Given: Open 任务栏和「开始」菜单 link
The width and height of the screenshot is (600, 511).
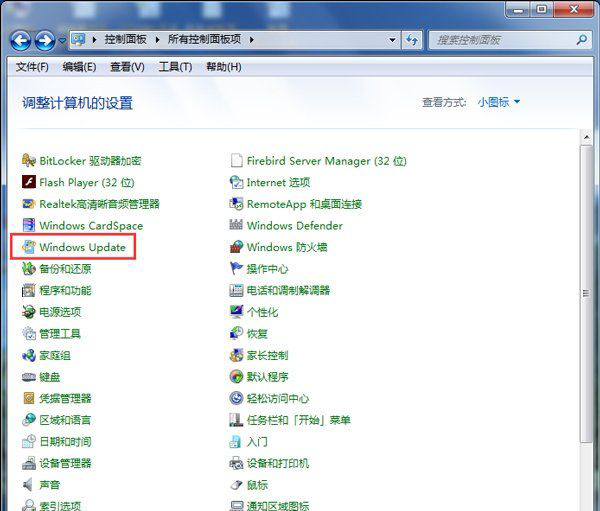Looking at the screenshot, I should pyautogui.click(x=298, y=420).
